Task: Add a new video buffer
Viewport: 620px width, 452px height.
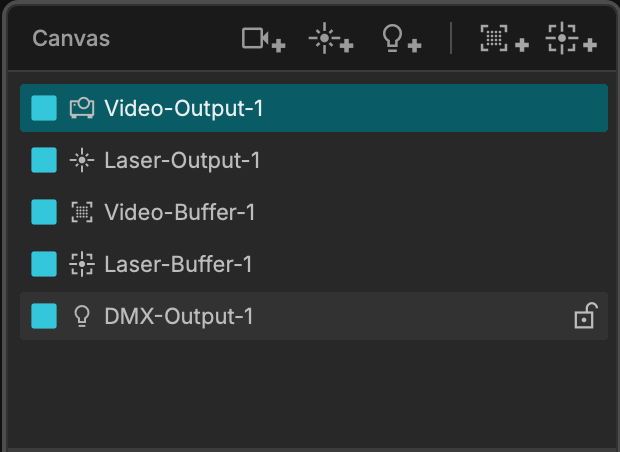Action: pos(504,38)
